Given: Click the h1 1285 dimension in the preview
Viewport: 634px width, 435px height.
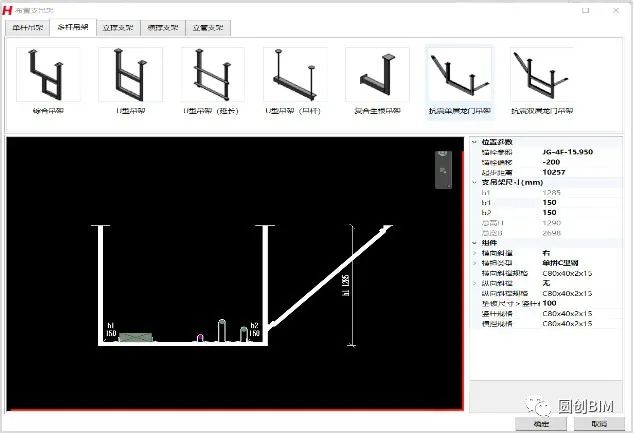Looking at the screenshot, I should (x=346, y=285).
